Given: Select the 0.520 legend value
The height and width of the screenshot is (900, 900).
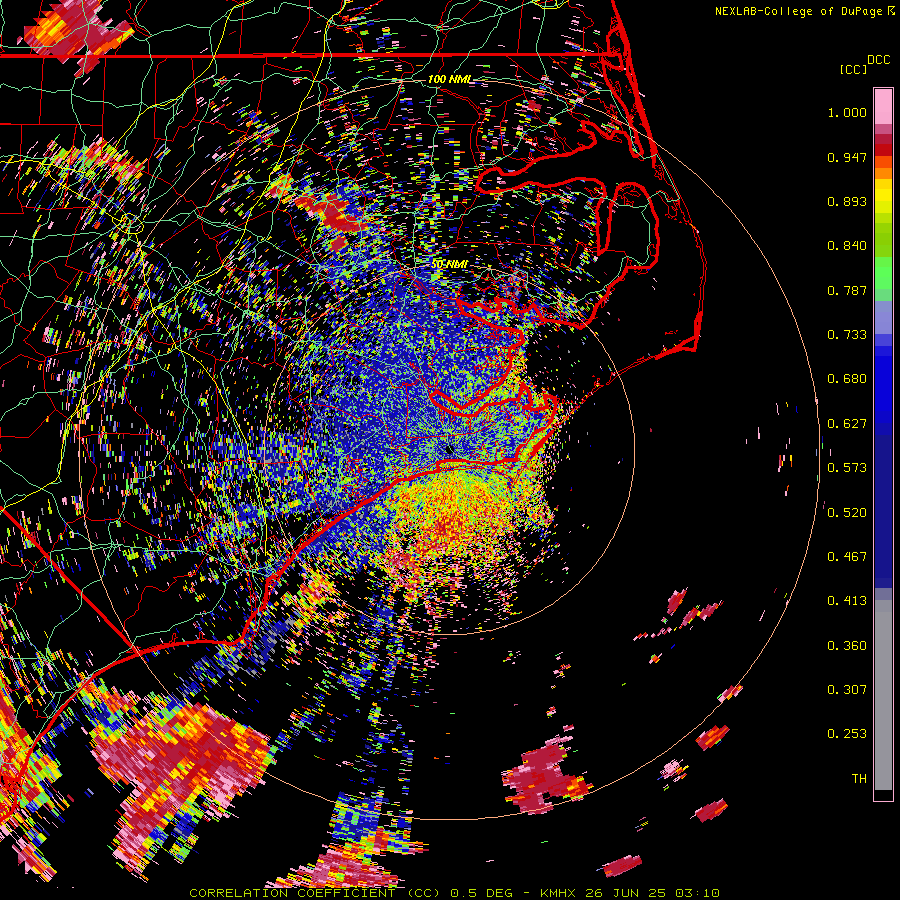Looking at the screenshot, I should (847, 513).
